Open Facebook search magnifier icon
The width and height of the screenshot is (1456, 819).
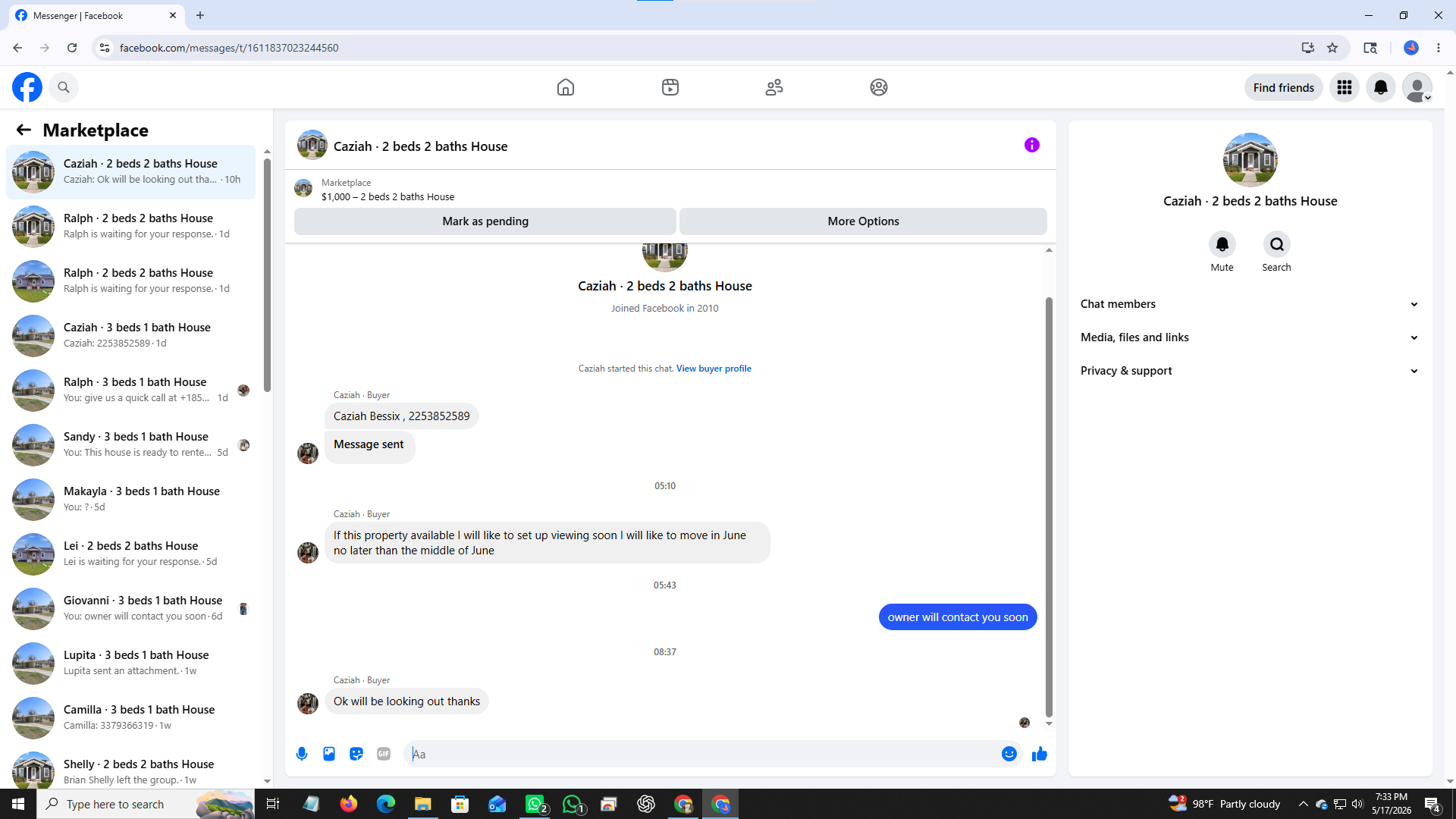(x=64, y=87)
